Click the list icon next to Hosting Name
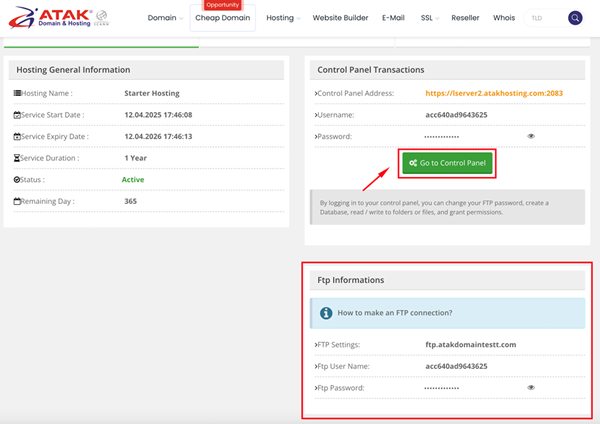The height and width of the screenshot is (424, 600). coord(17,93)
